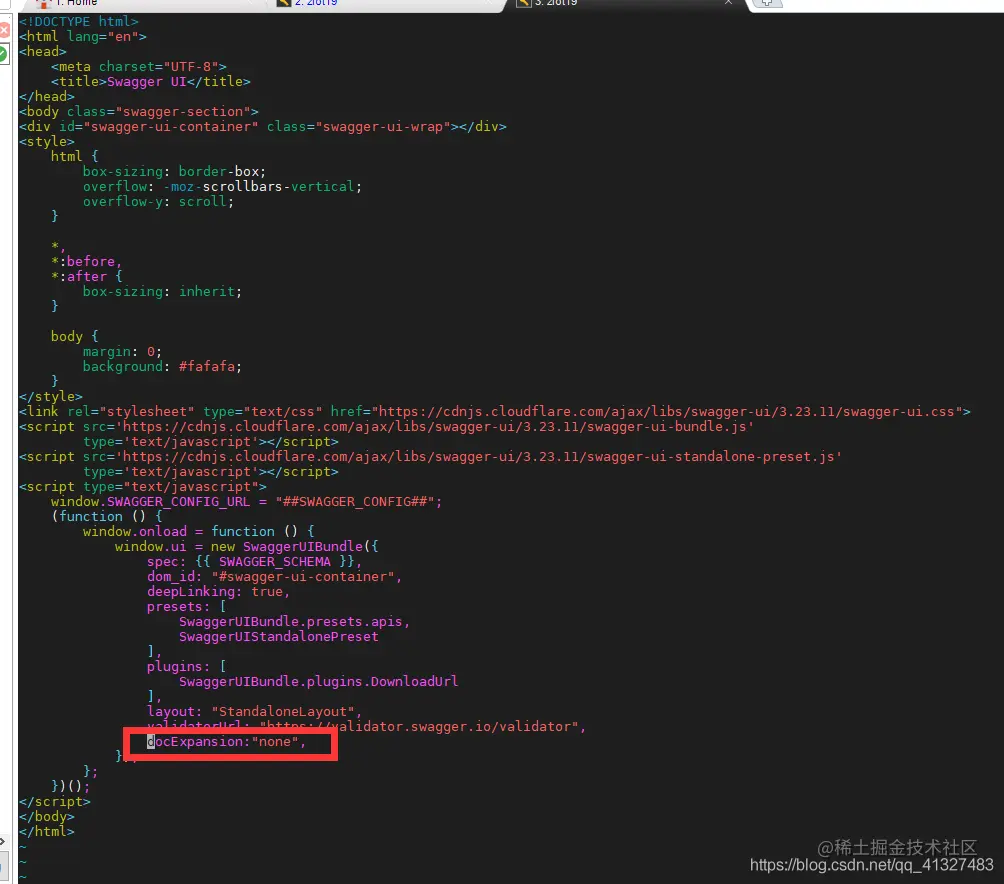The image size is (1004, 884).
Task: Click the red X icon in left sidebar
Action: tap(4, 30)
